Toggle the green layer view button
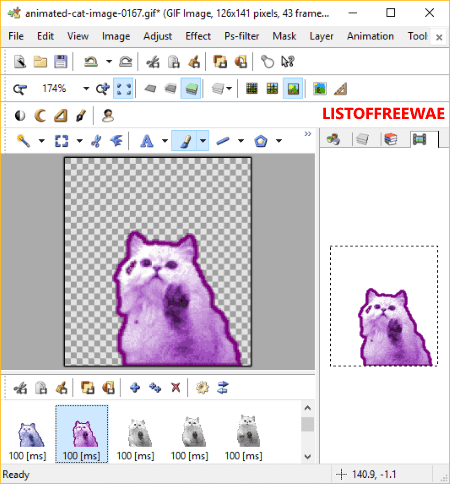 192,89
